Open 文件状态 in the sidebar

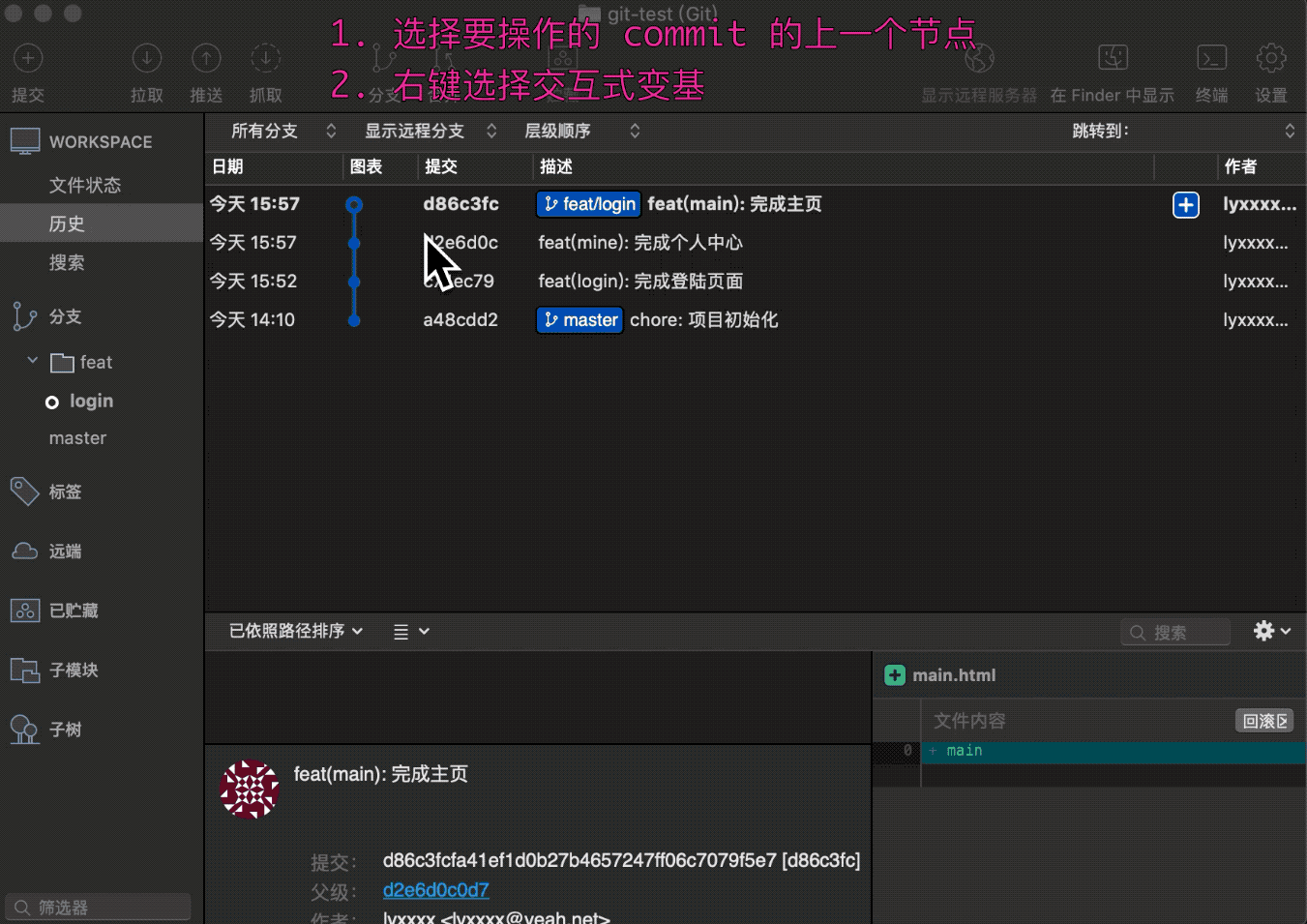click(85, 185)
